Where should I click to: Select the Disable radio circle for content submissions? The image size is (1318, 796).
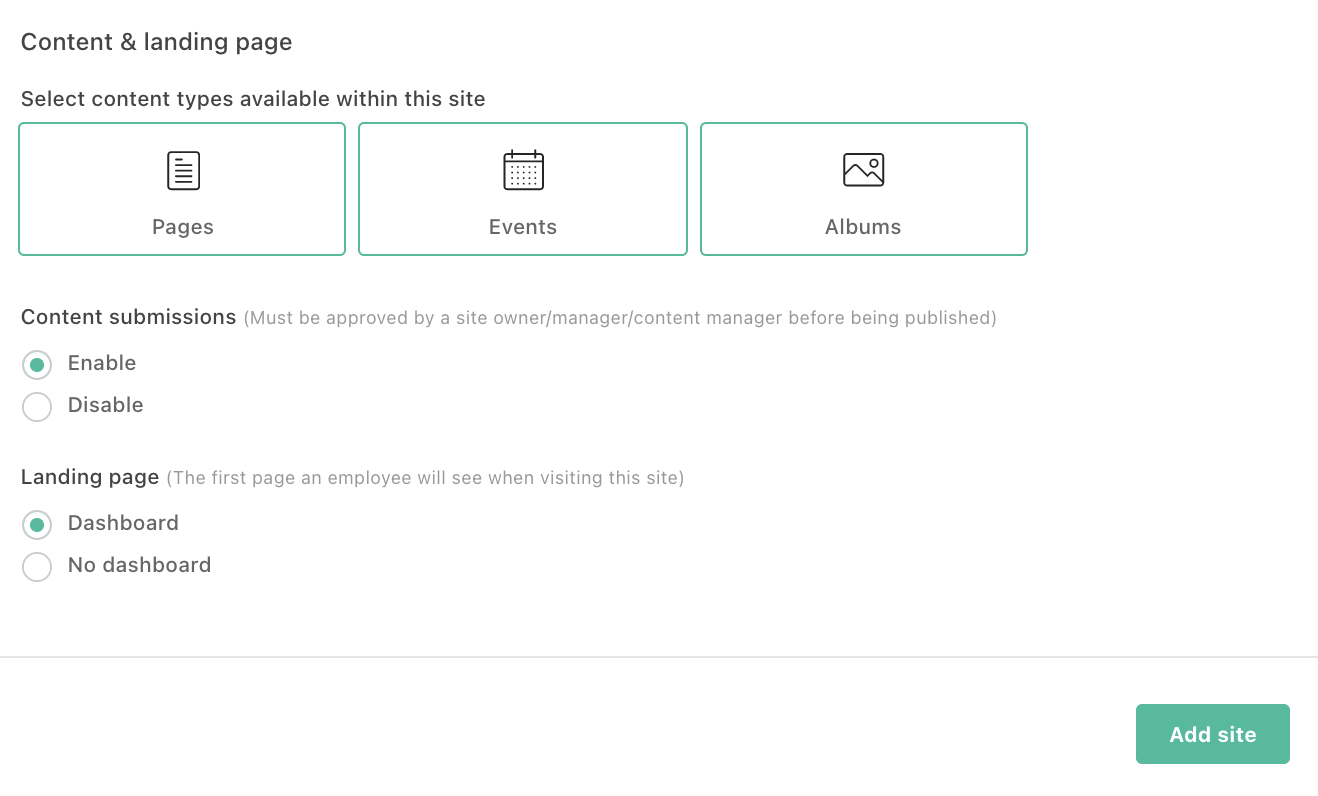pos(37,407)
